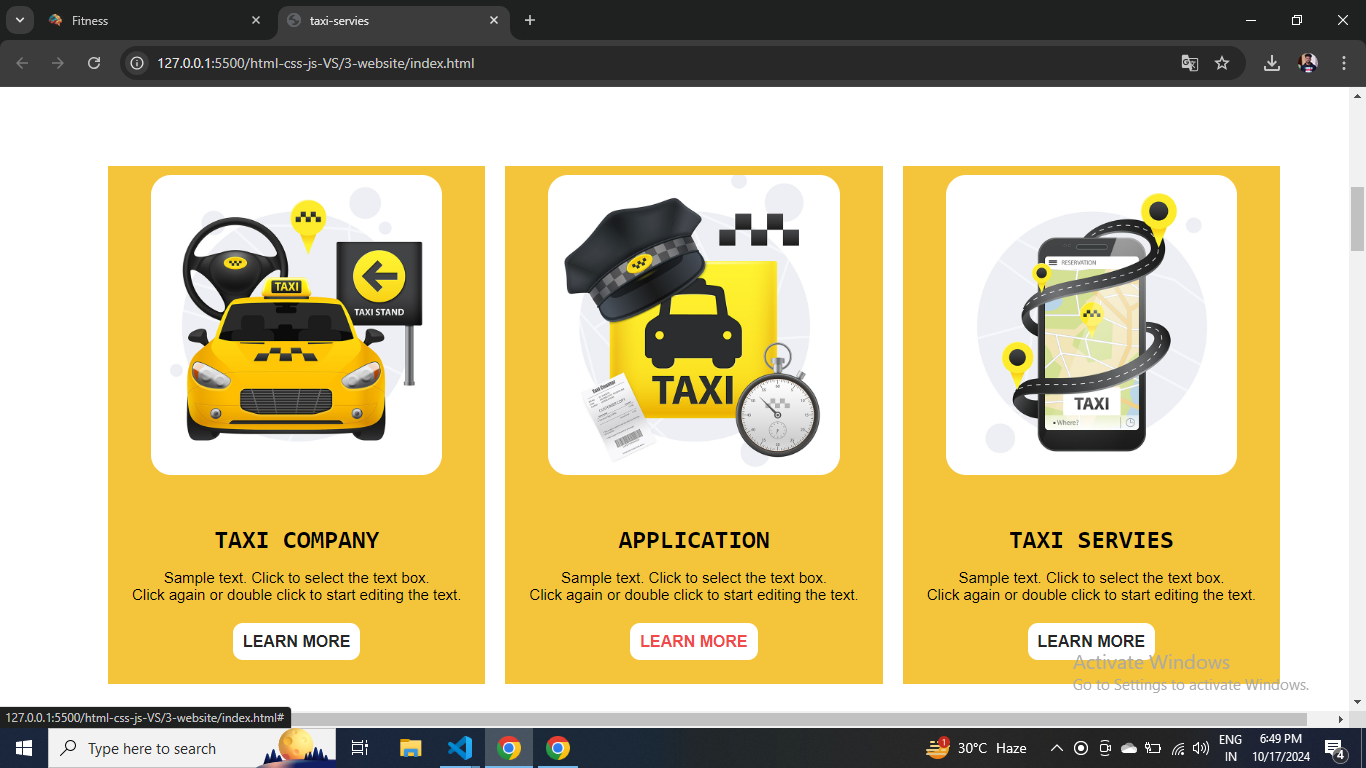Click the circular recording tray icon

click(x=1081, y=748)
